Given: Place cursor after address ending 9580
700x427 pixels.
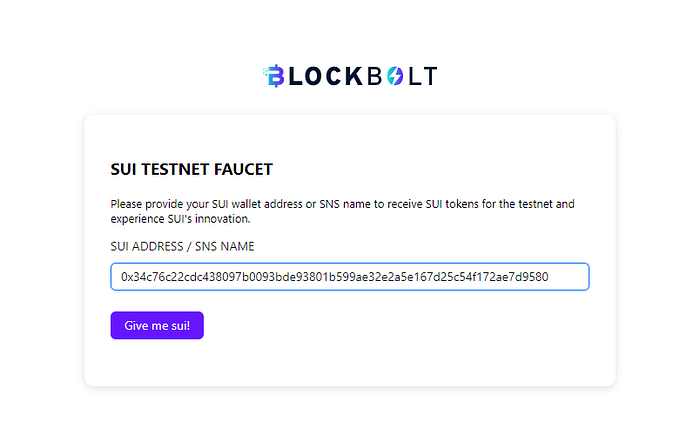Looking at the screenshot, I should [549, 277].
